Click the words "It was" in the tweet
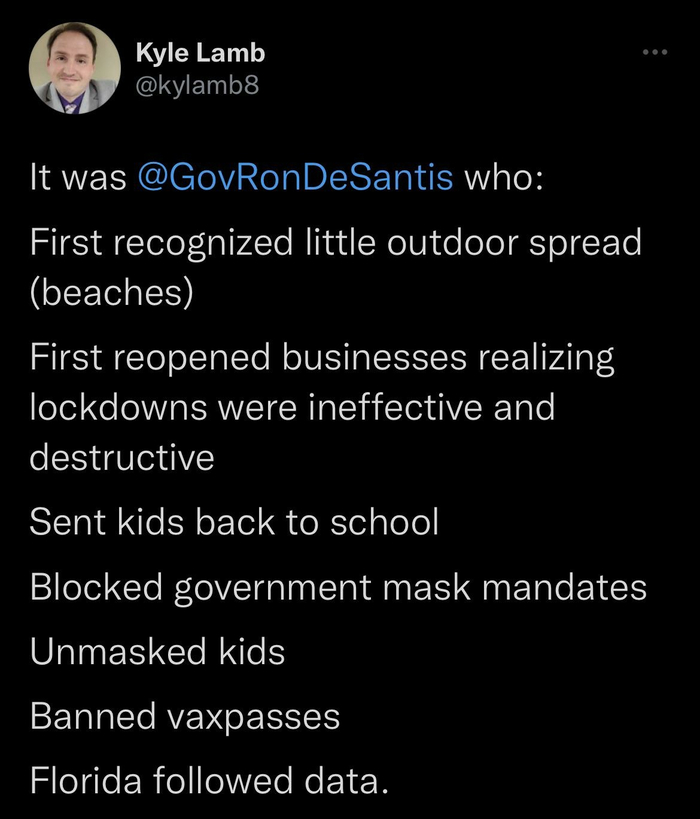Screen dimensions: 700x819 coord(77,178)
